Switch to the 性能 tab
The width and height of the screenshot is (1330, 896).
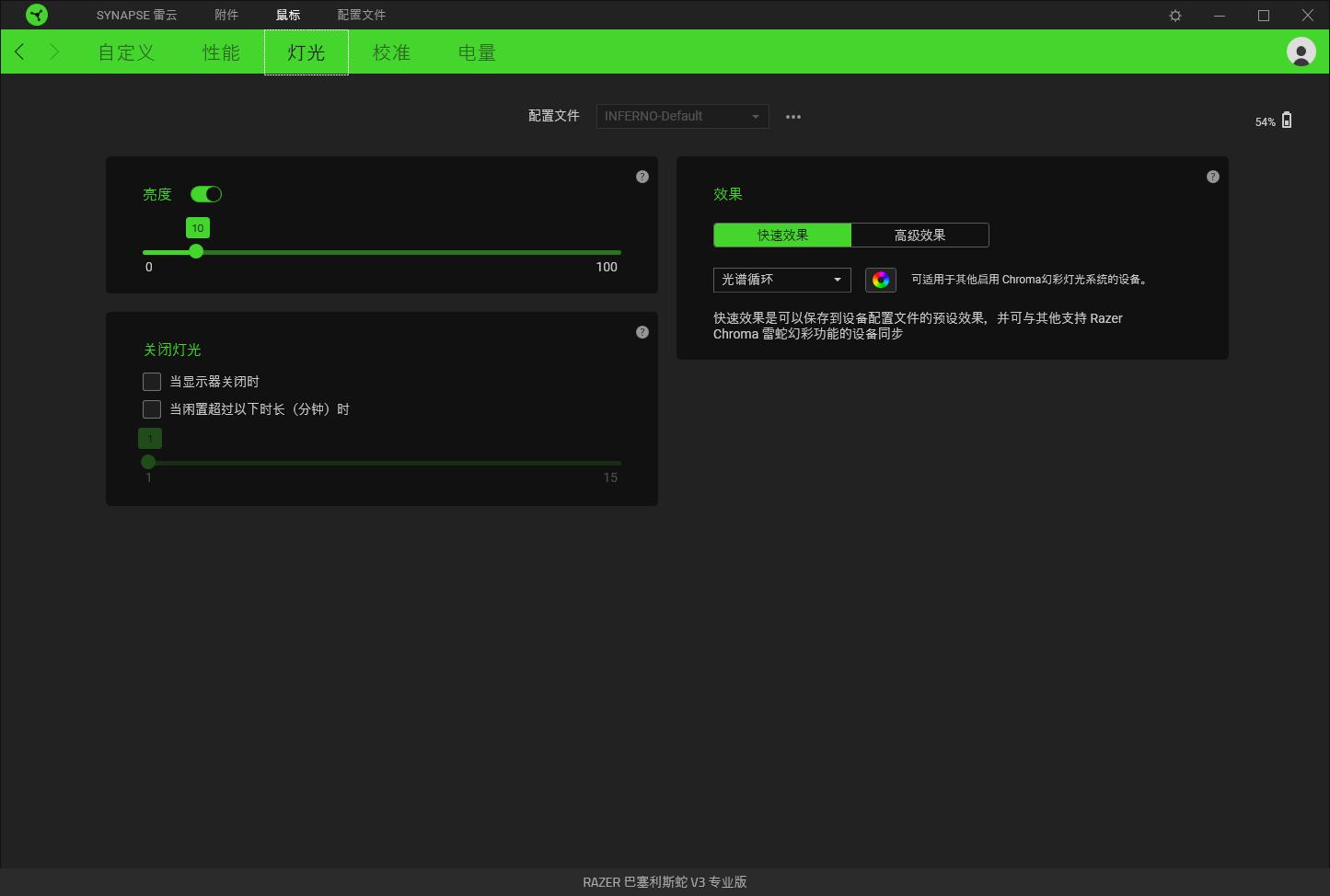tap(221, 52)
